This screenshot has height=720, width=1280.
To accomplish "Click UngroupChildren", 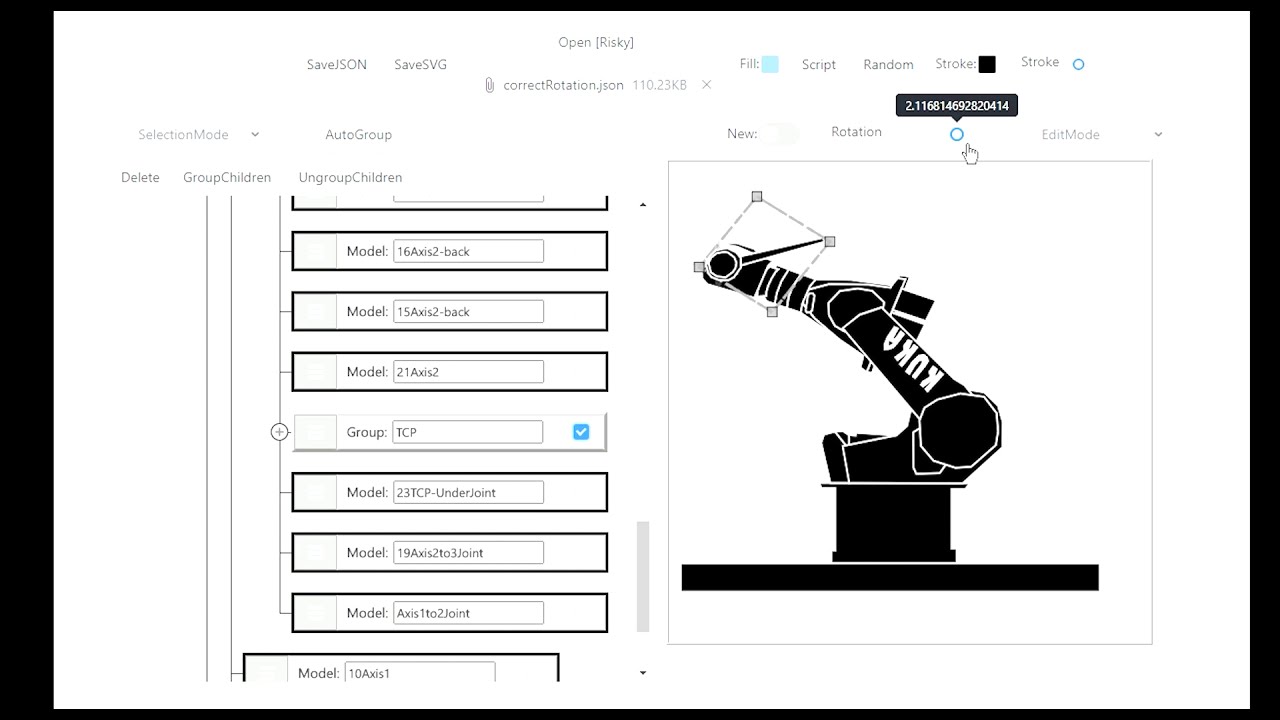I will click(x=350, y=177).
